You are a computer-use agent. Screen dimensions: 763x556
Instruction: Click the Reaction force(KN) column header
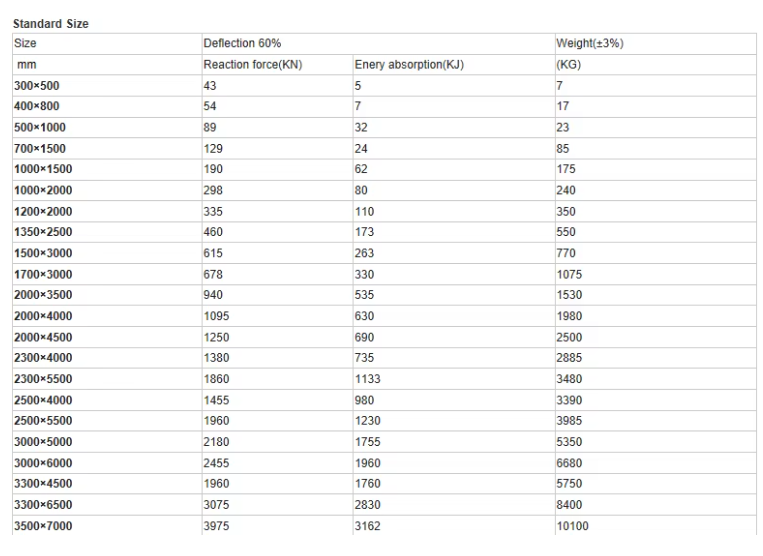pos(277,65)
